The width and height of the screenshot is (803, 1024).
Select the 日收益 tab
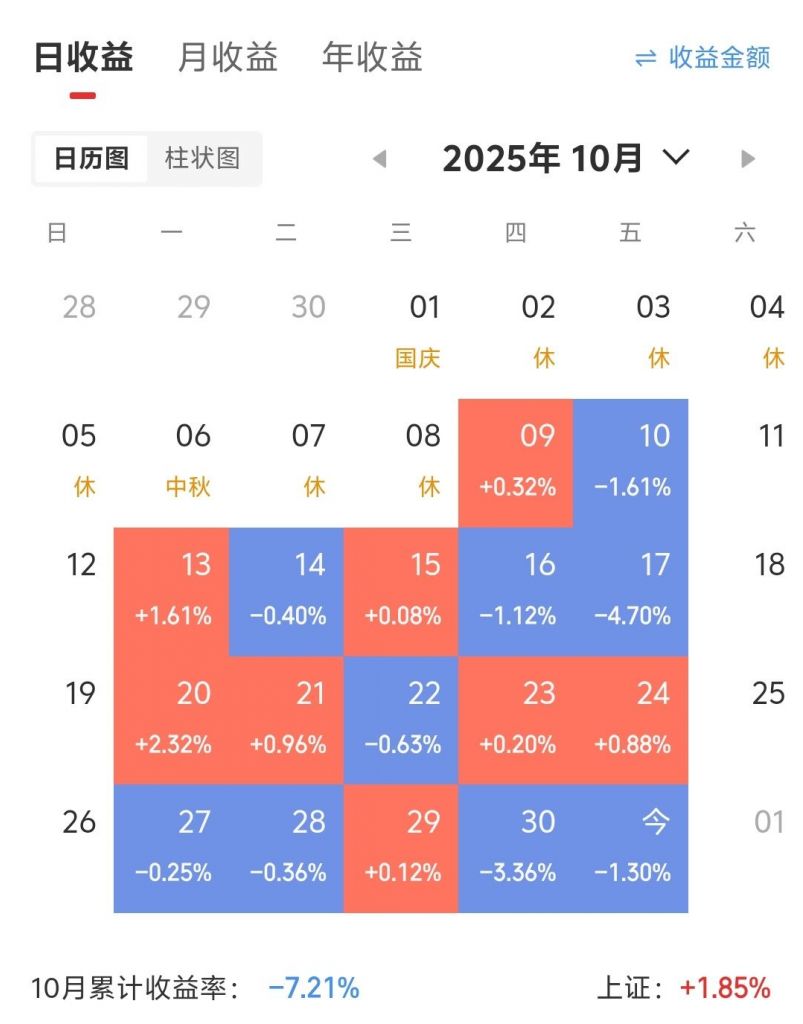(x=84, y=57)
